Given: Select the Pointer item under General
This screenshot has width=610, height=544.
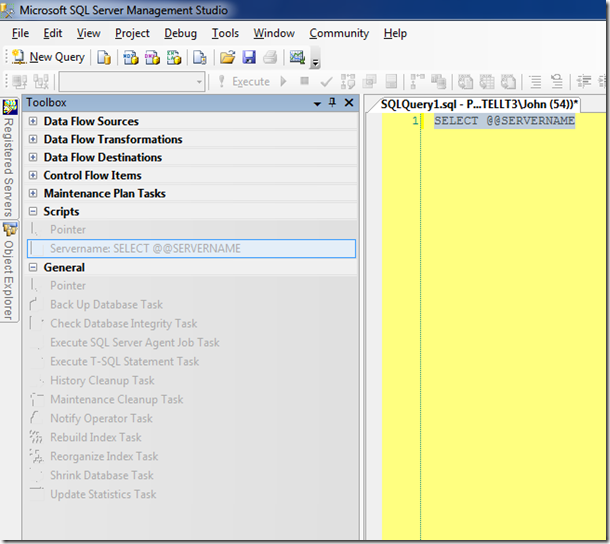Looking at the screenshot, I should coord(191,286).
